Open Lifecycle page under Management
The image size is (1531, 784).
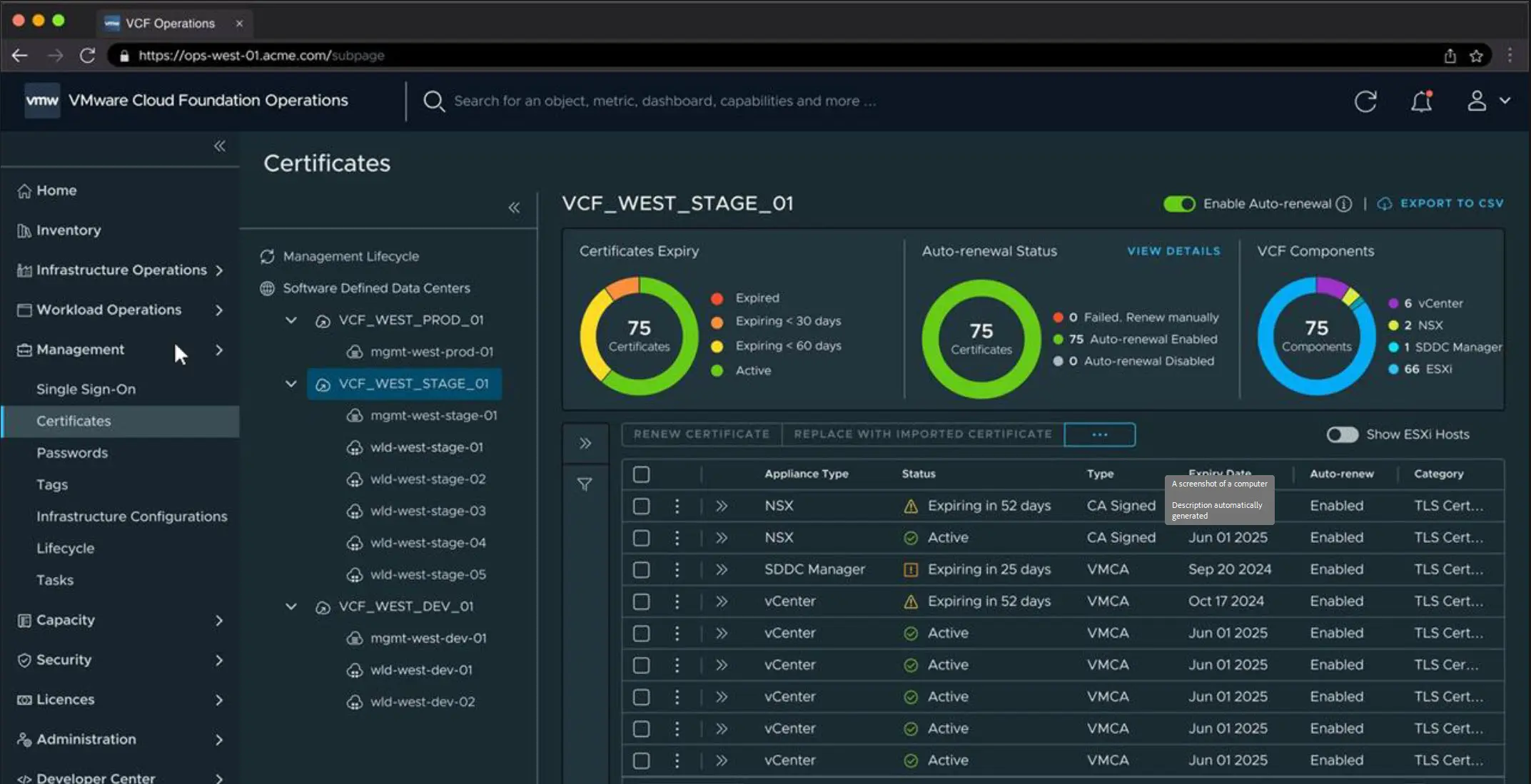click(65, 549)
